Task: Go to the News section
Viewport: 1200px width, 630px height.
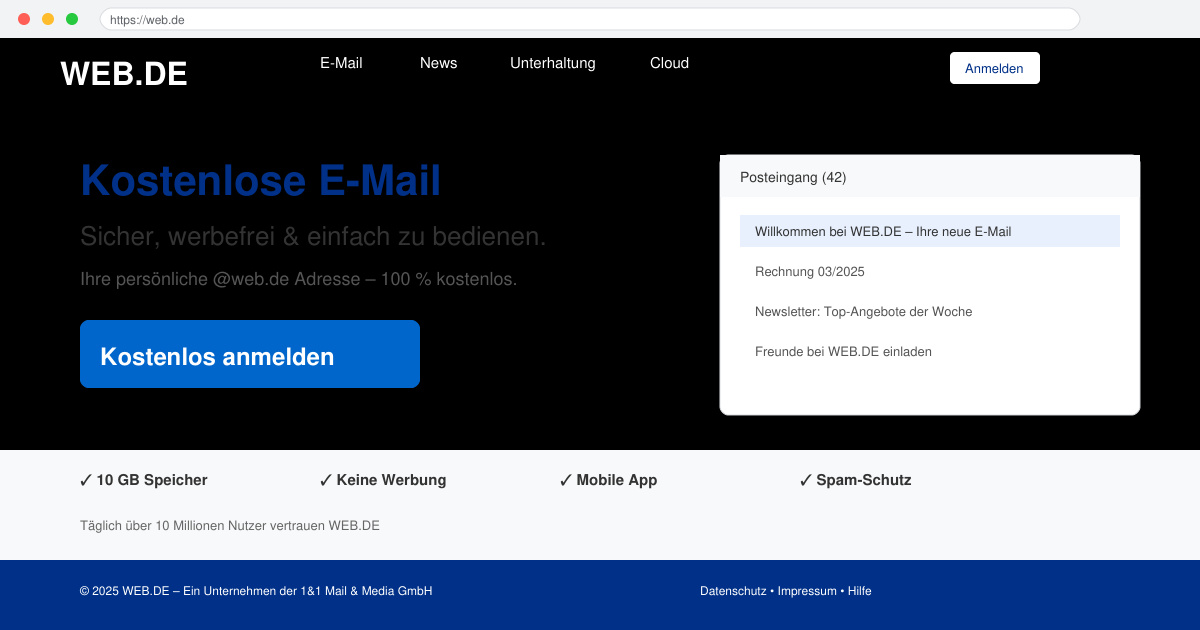Action: [x=438, y=63]
